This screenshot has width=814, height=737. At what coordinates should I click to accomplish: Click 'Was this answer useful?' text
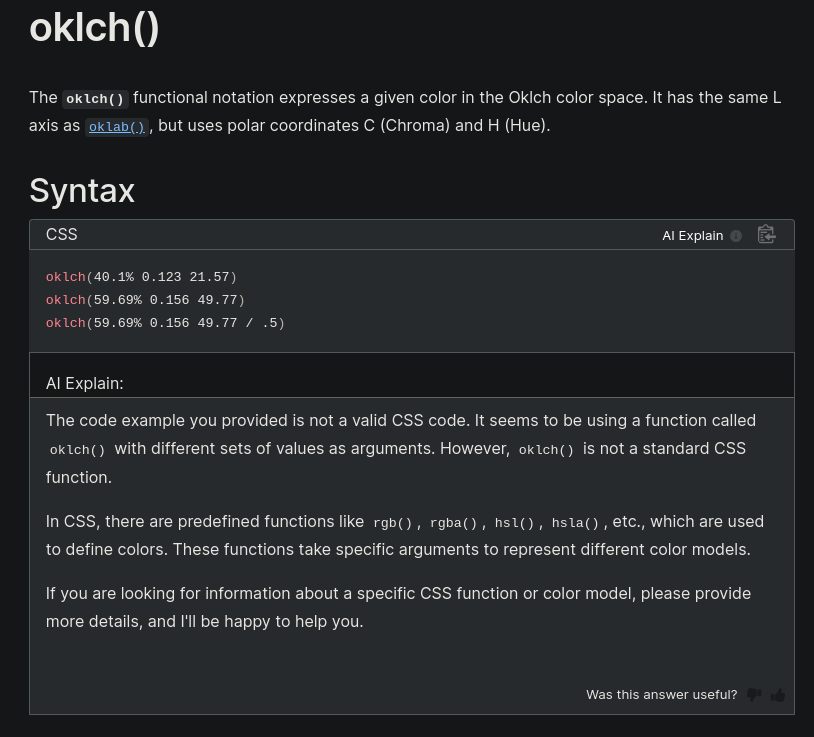pos(661,695)
